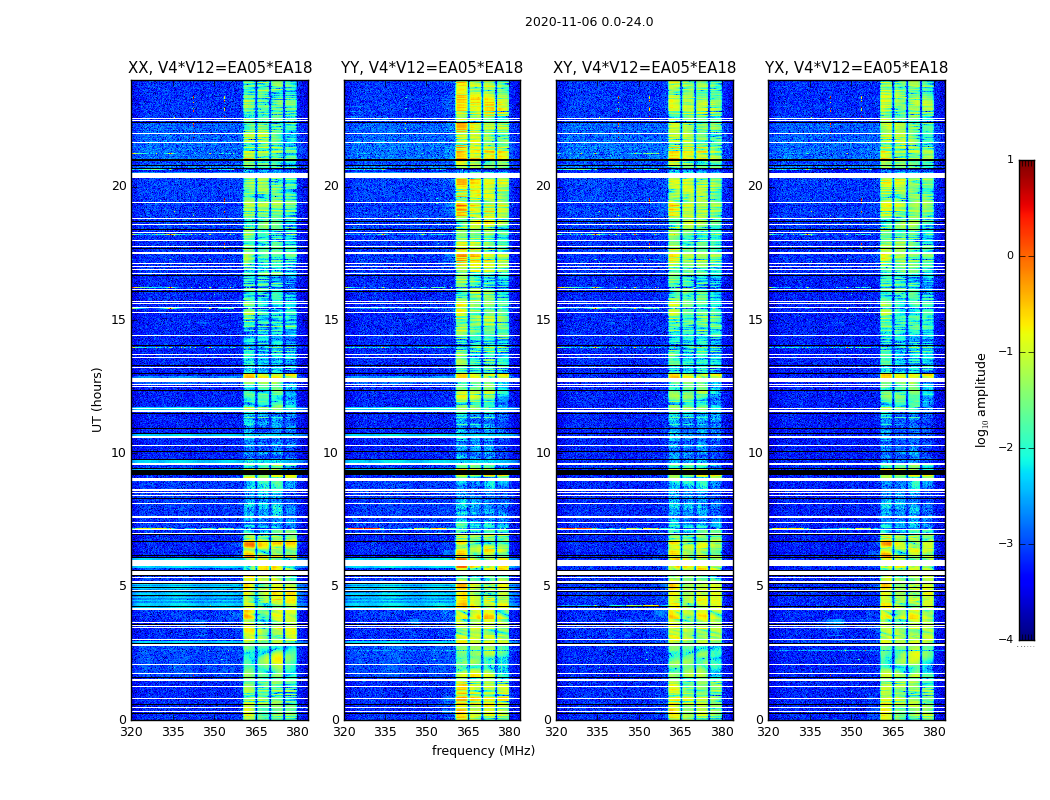The height and width of the screenshot is (800, 1050).
Task: Click the colorbar at the 0 tick
Action: pos(1027,256)
